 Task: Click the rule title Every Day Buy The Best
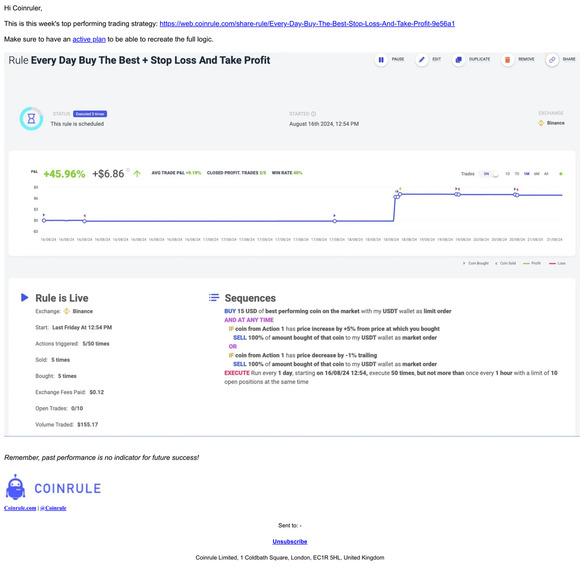coord(151,60)
